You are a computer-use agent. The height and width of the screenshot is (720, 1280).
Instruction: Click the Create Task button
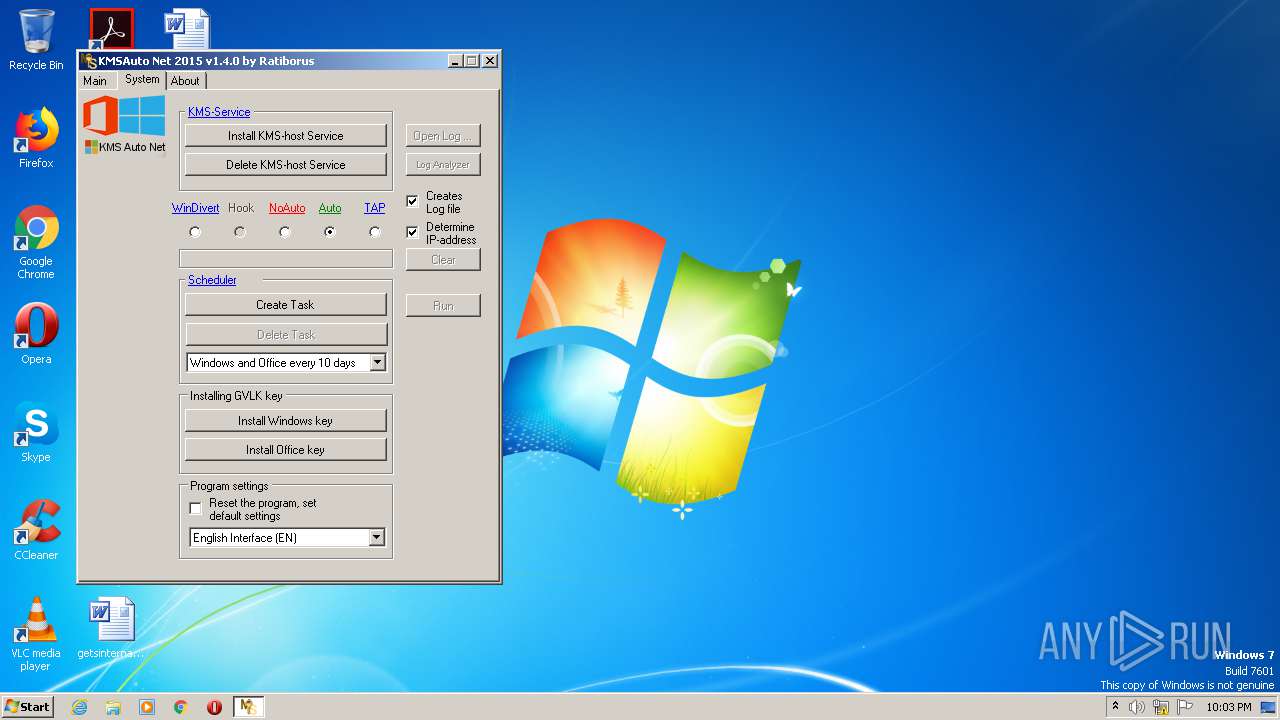coord(286,305)
